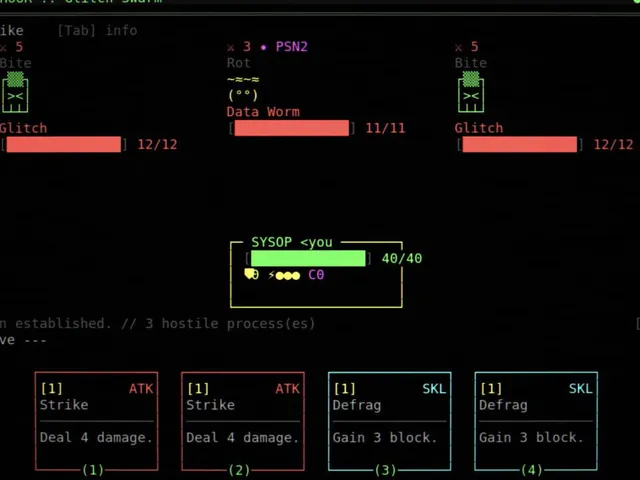The image size is (640, 480).
Task: Click the hostile process(es) log line
Action: [x=157, y=323]
